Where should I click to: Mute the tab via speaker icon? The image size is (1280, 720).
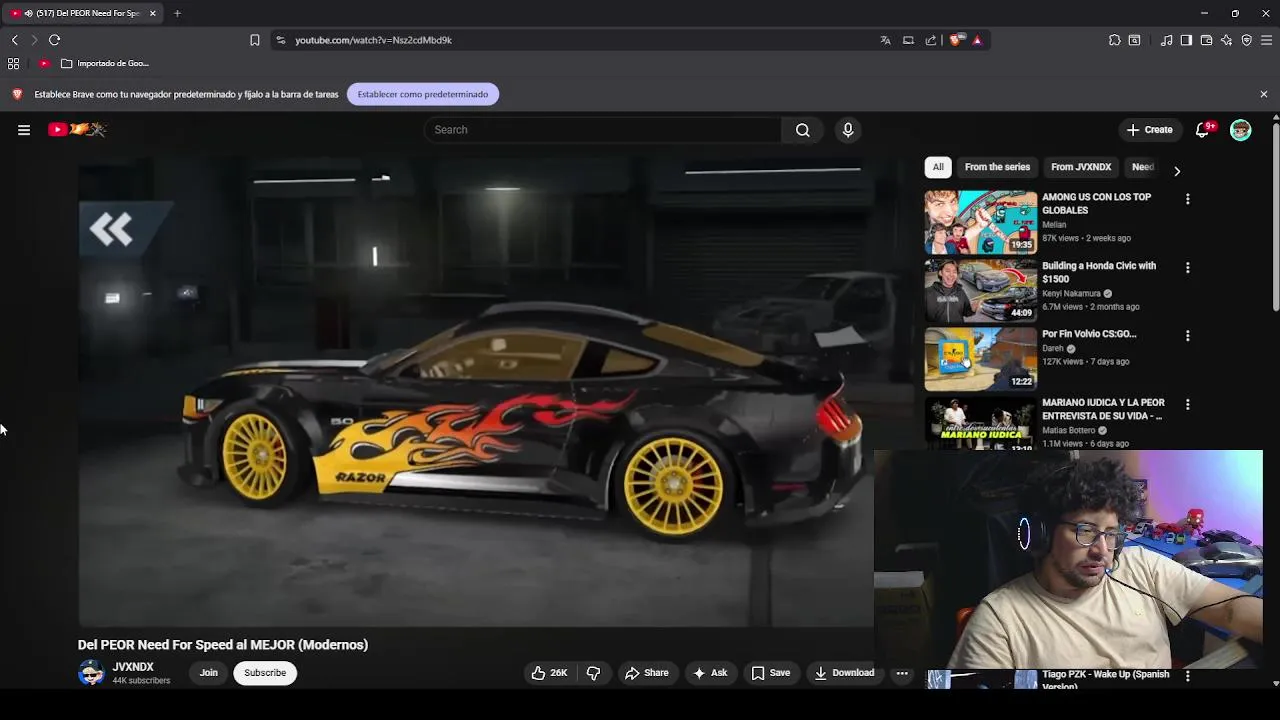(x=27, y=13)
